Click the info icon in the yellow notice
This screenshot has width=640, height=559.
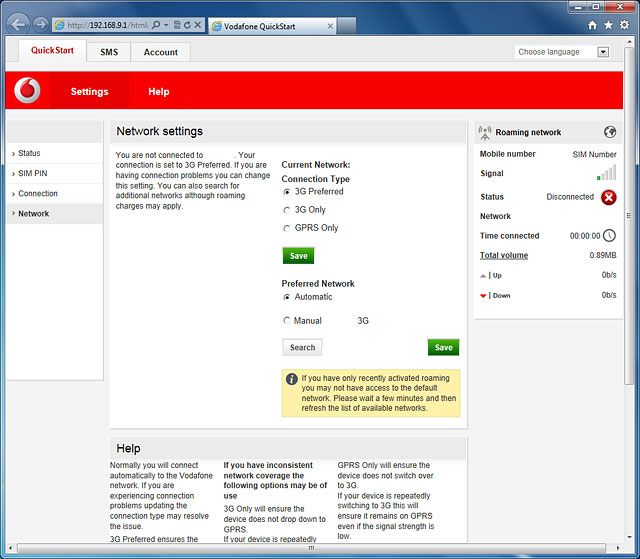point(291,379)
